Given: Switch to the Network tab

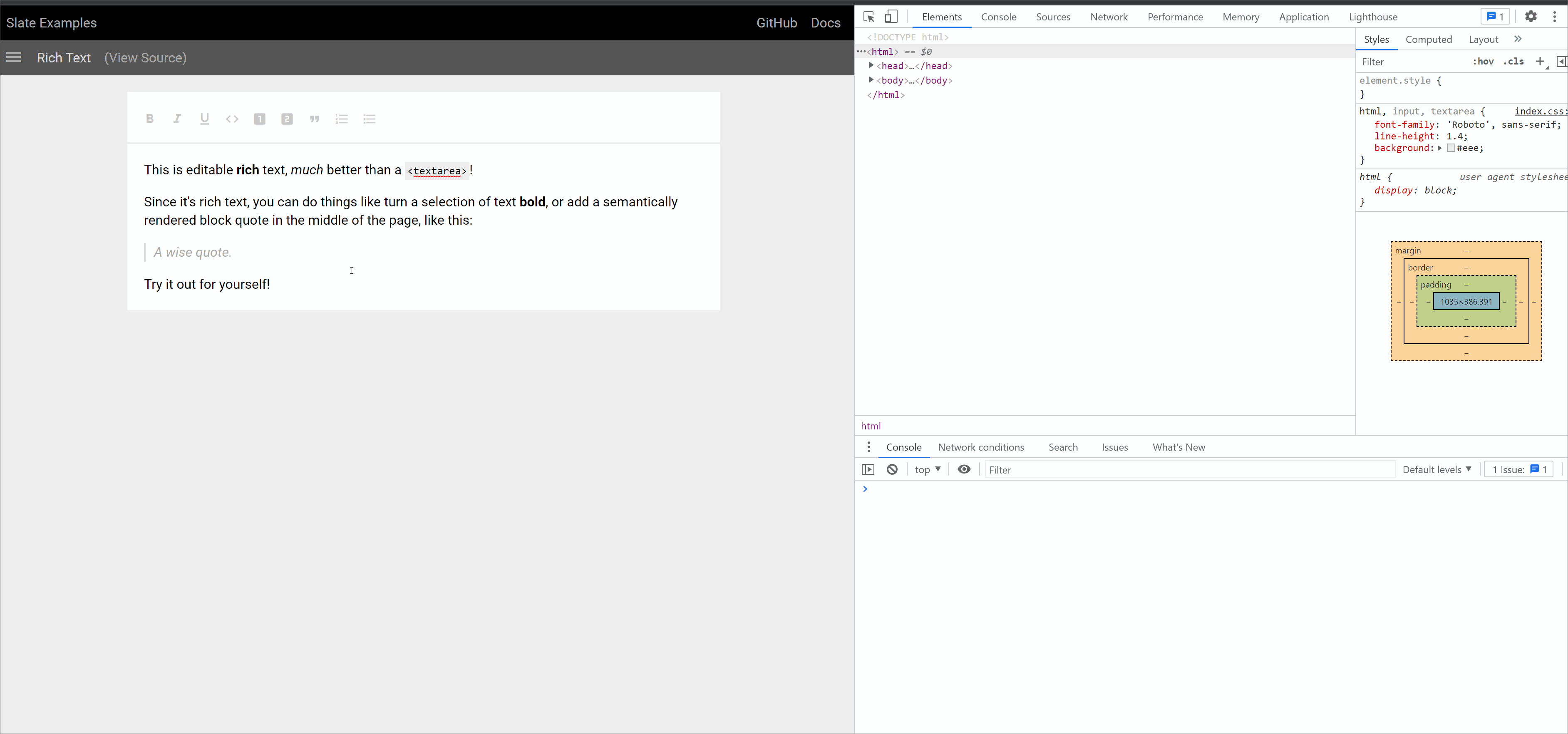Looking at the screenshot, I should tap(1109, 17).
